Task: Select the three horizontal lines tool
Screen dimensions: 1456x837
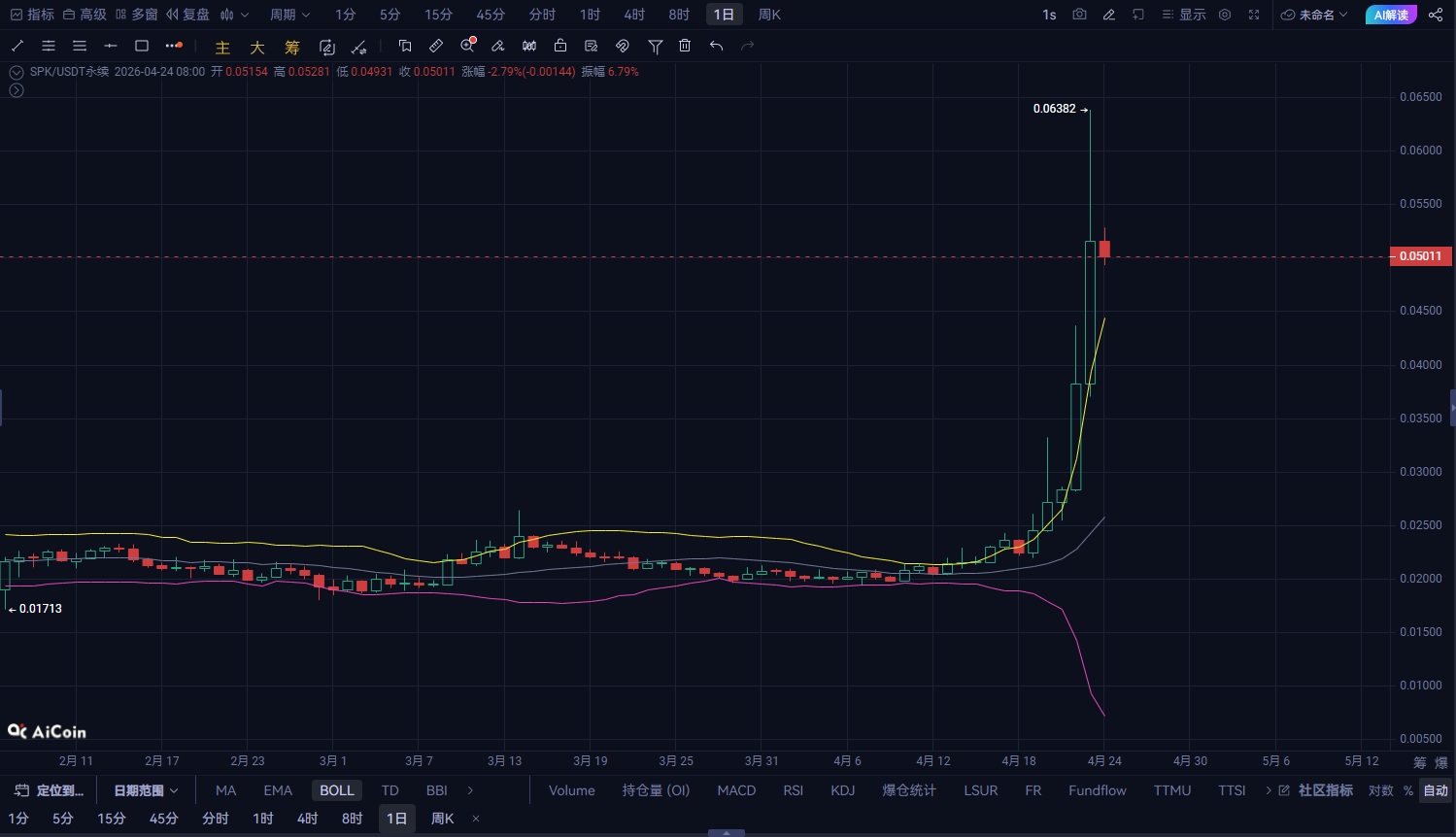Action: 80,46
